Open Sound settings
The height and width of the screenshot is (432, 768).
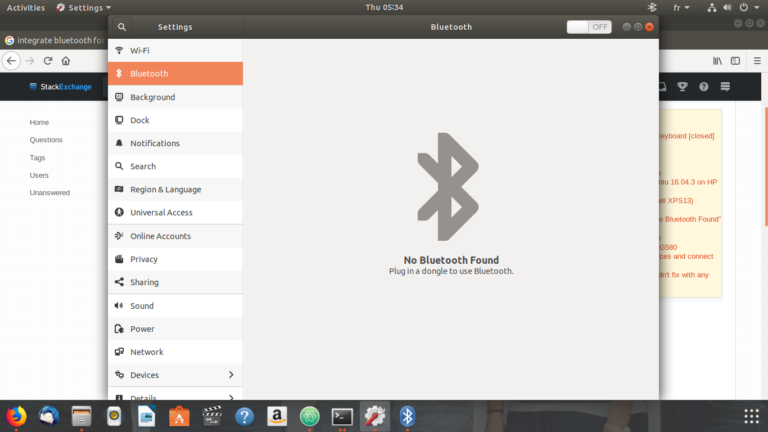click(175, 306)
